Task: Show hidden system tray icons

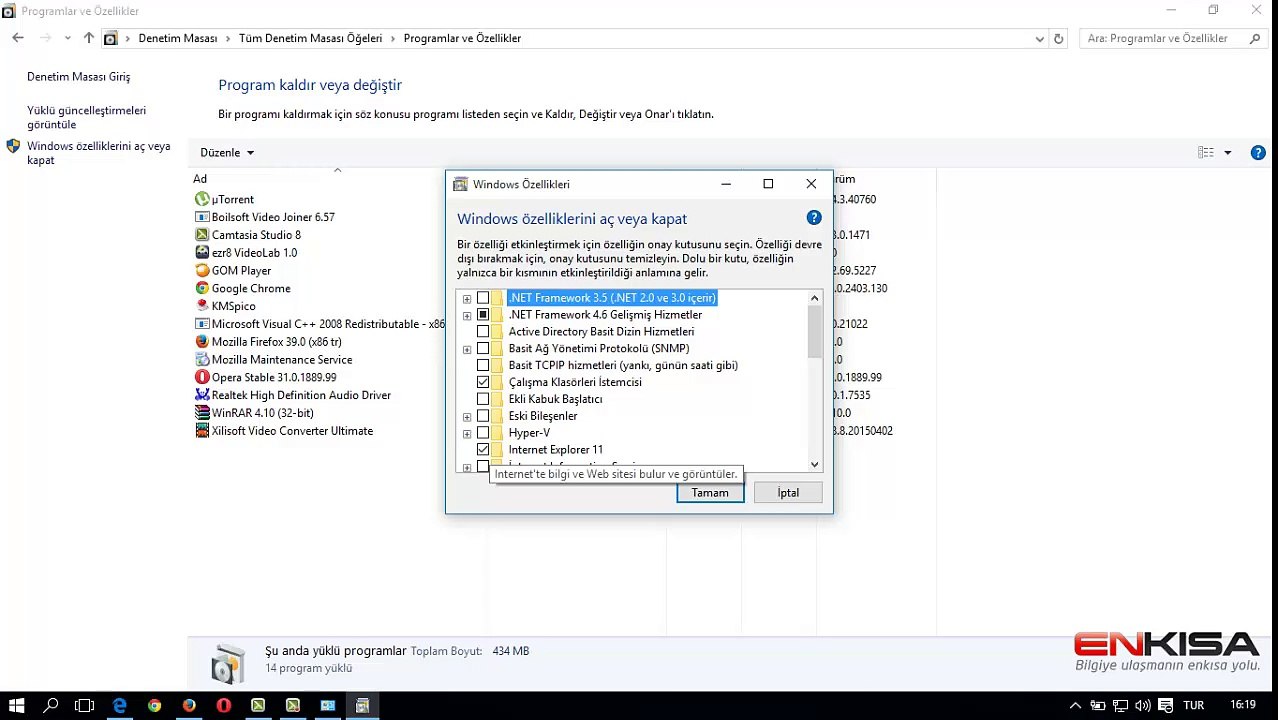Action: coord(1076,705)
